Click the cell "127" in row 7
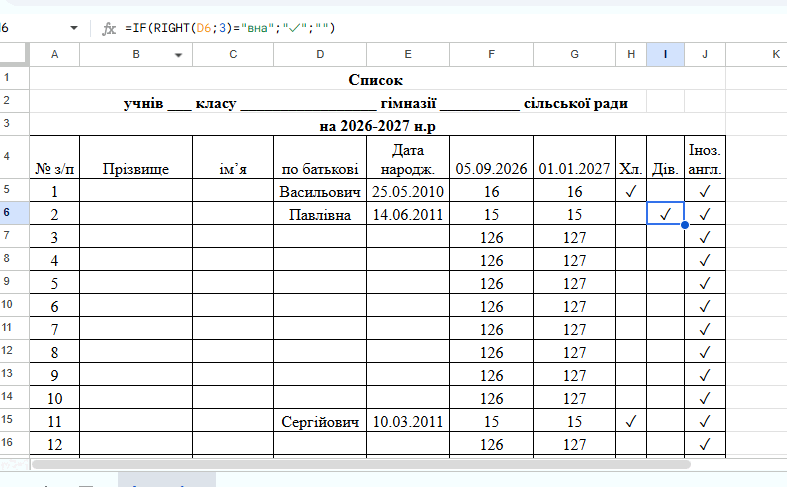This screenshot has height=487, width=787. tap(575, 237)
